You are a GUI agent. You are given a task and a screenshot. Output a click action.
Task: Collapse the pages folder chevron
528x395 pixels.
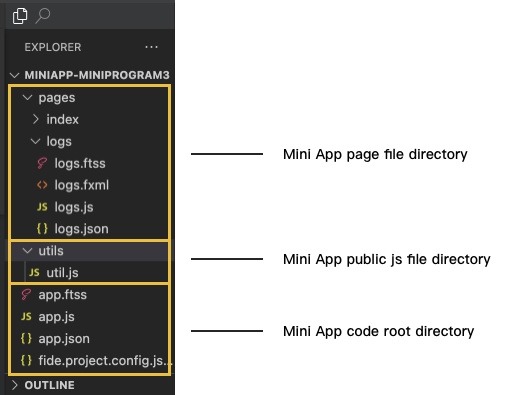[27, 98]
